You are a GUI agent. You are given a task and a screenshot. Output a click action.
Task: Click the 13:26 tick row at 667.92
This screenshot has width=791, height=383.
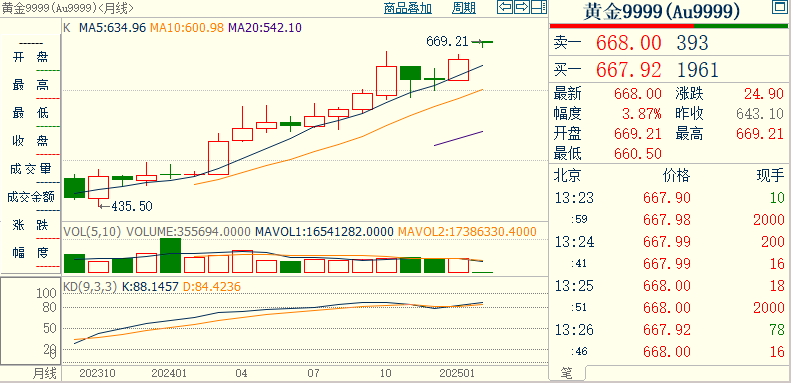coord(669,330)
